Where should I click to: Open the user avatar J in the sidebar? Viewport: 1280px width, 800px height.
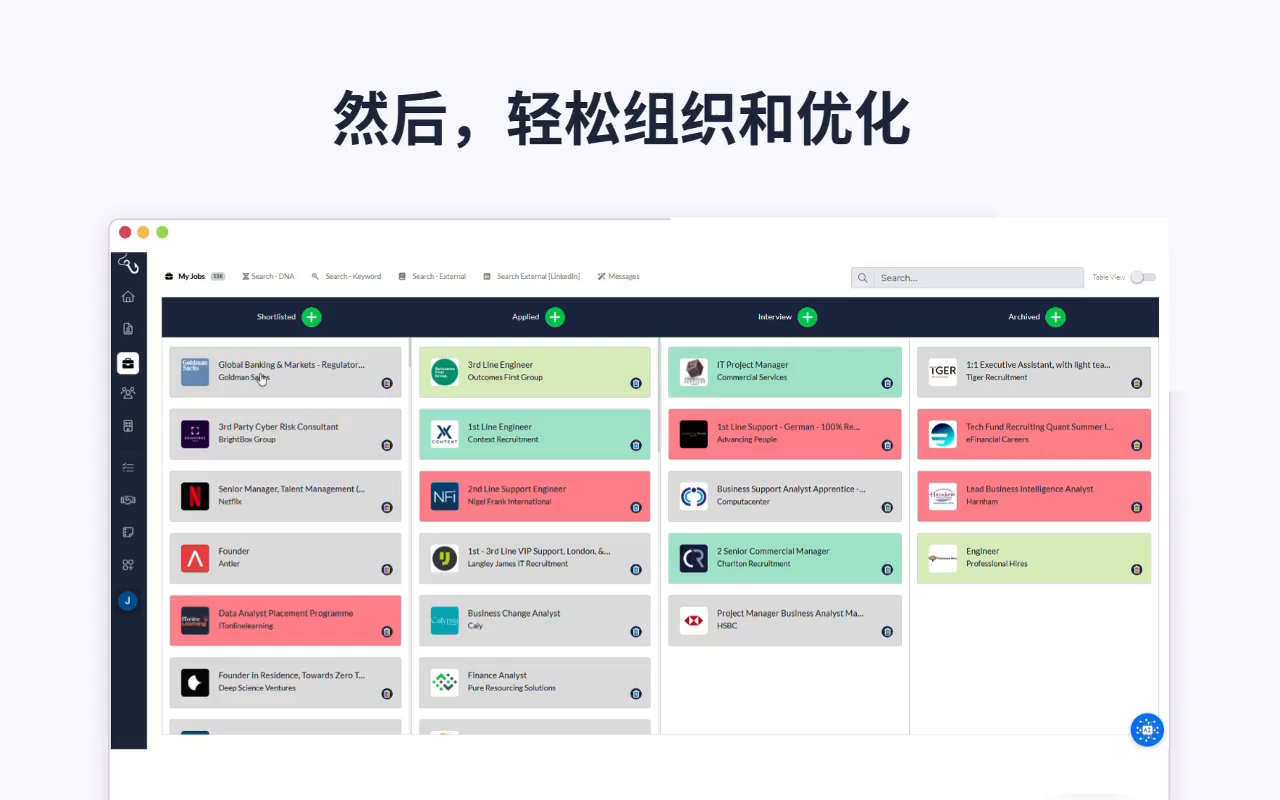pos(128,601)
